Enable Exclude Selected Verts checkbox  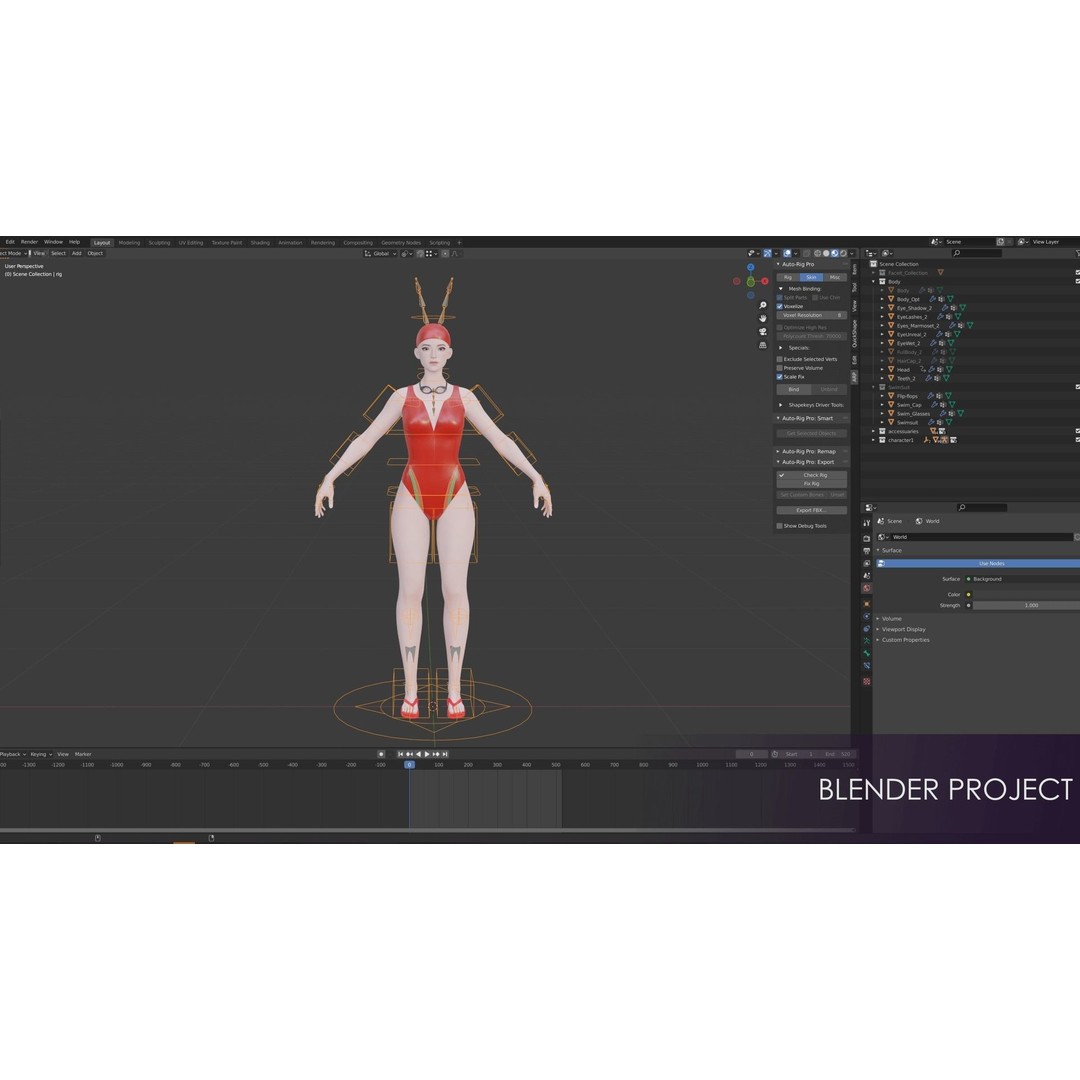[780, 359]
